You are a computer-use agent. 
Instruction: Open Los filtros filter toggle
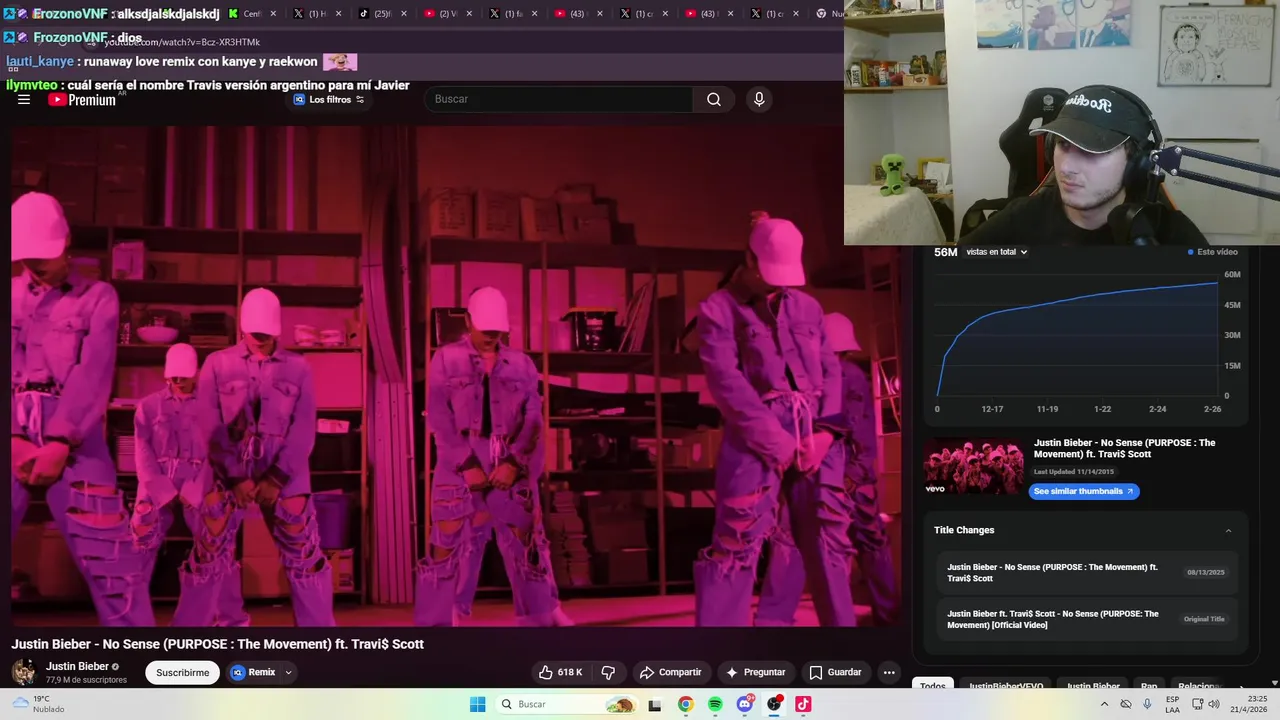coord(329,99)
